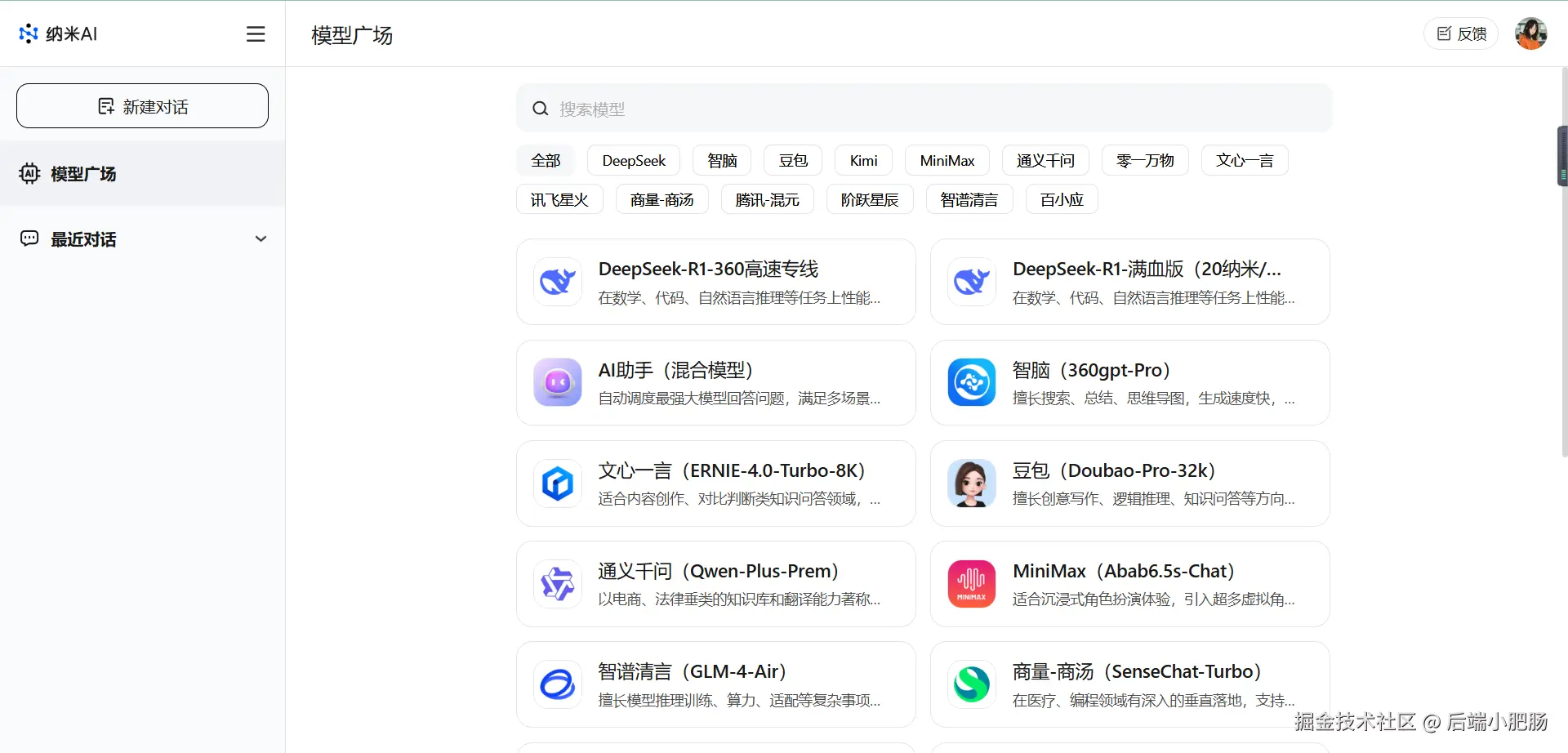
Task: Select the 文心一言 filter tag
Action: pyautogui.click(x=1245, y=160)
